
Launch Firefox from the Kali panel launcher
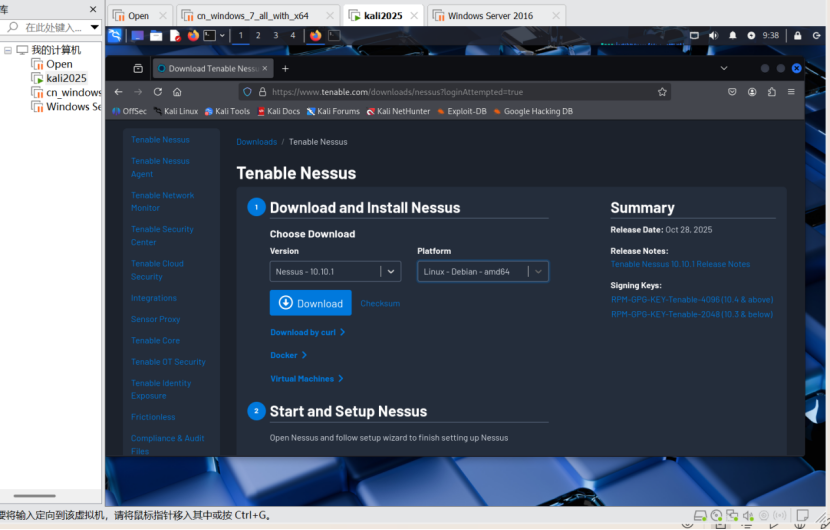click(x=193, y=35)
